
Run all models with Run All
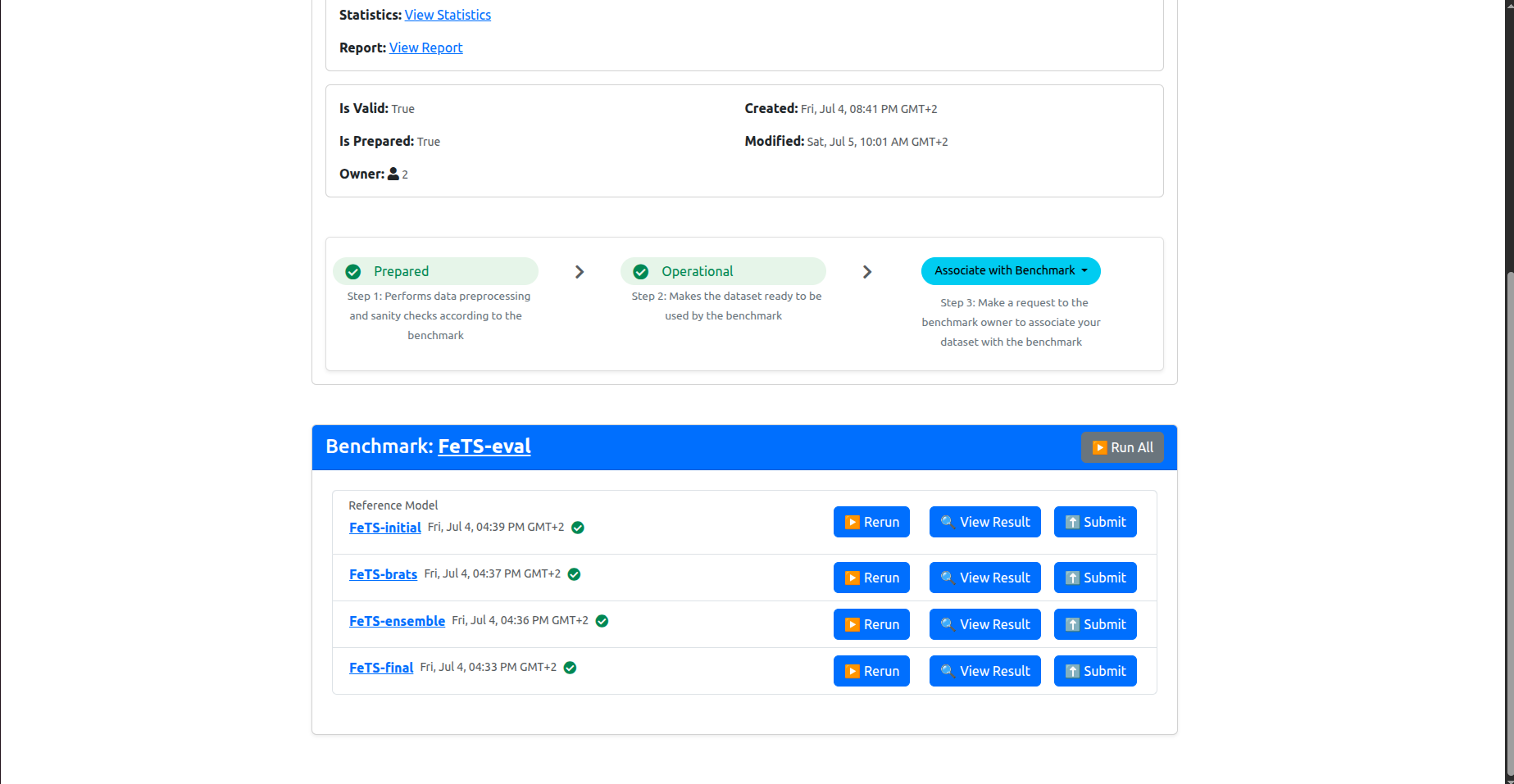[x=1122, y=447]
